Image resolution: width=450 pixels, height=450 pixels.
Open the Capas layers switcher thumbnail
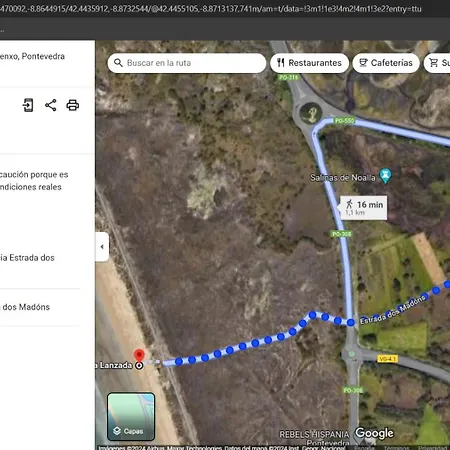tap(131, 417)
